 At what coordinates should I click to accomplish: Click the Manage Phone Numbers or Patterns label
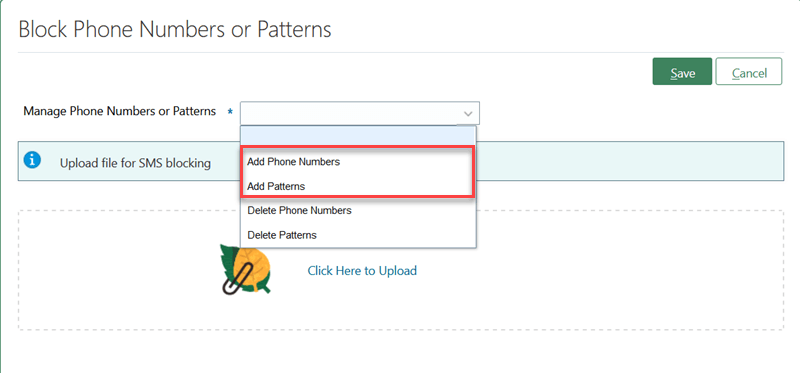point(120,111)
